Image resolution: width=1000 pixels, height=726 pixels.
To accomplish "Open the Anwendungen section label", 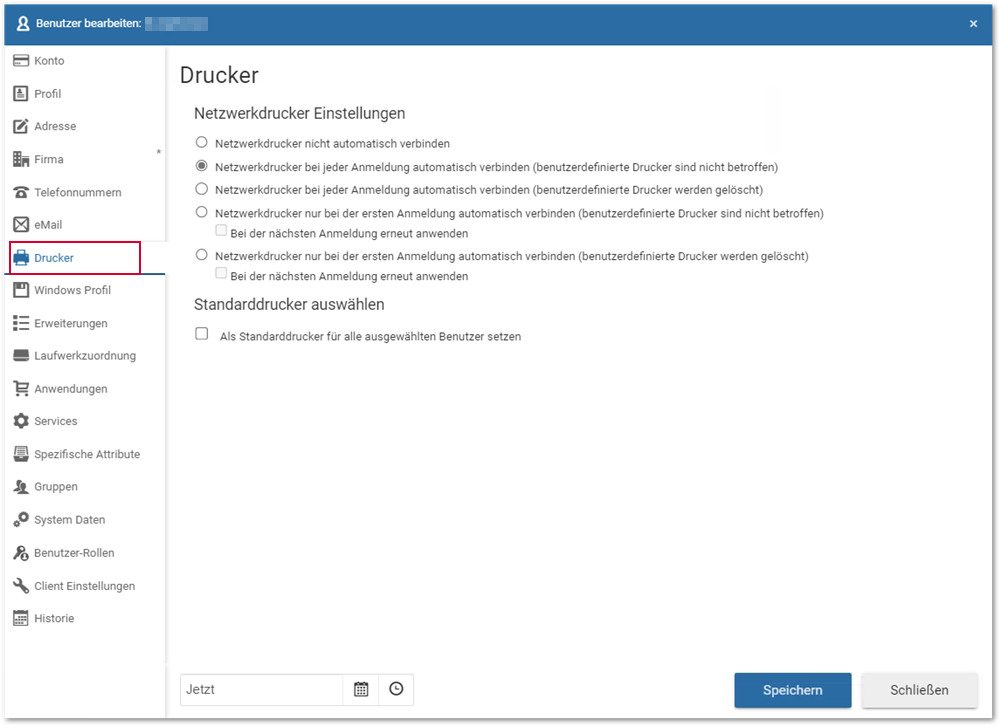I will (71, 389).
